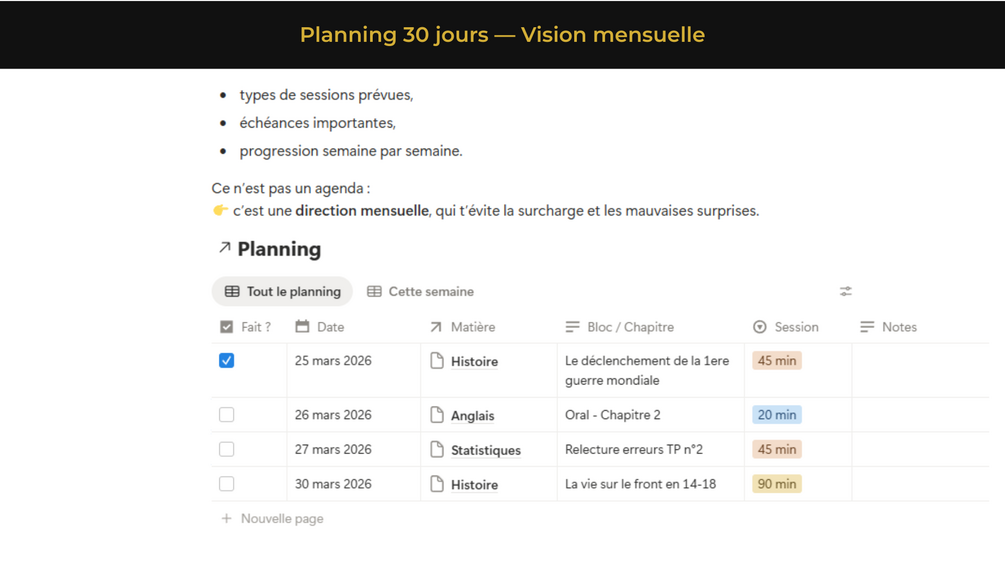Open the Session column header menu
Screen dimensions: 1005x565
tap(796, 327)
